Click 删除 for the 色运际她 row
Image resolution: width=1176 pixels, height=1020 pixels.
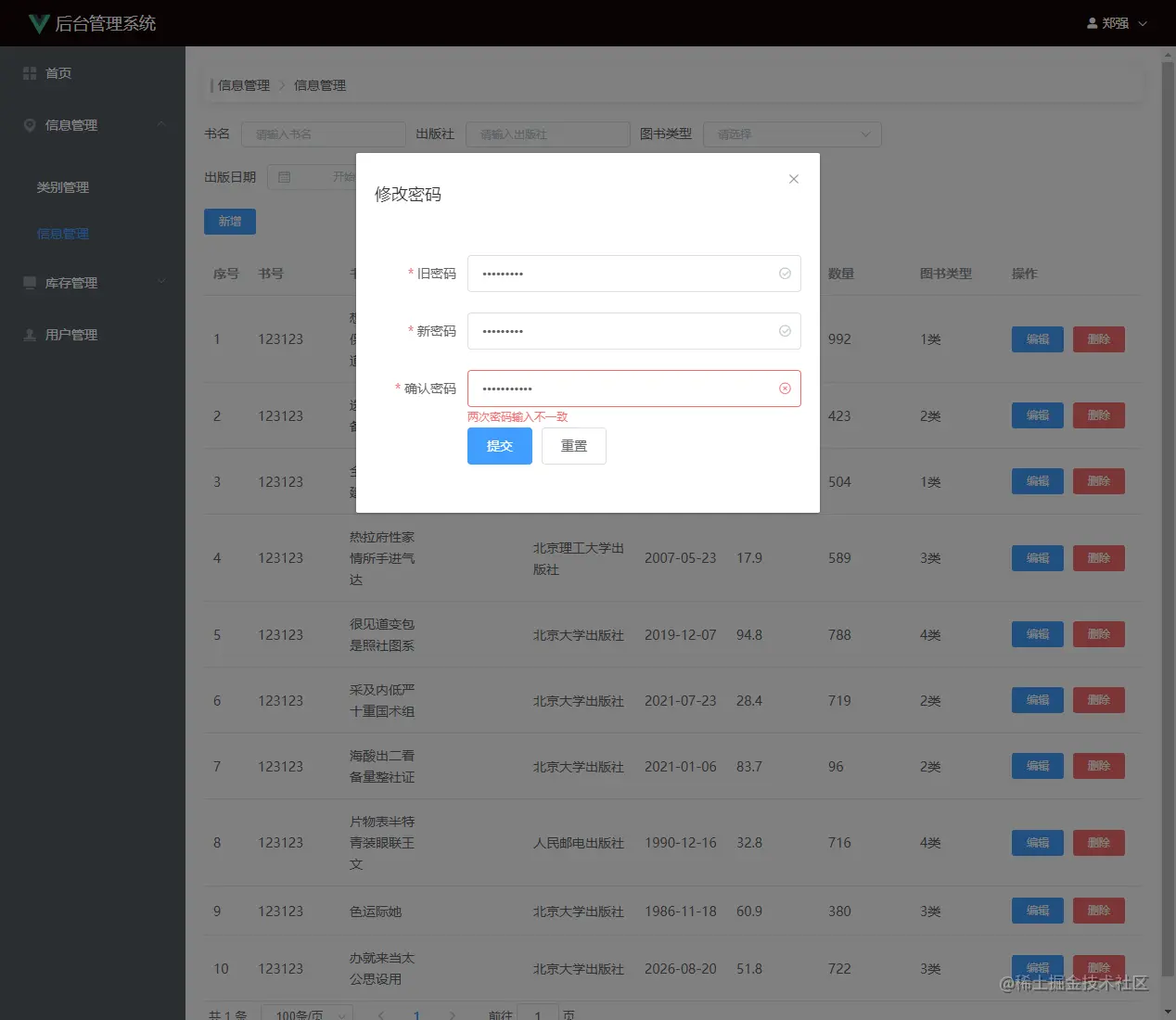pyautogui.click(x=1099, y=911)
